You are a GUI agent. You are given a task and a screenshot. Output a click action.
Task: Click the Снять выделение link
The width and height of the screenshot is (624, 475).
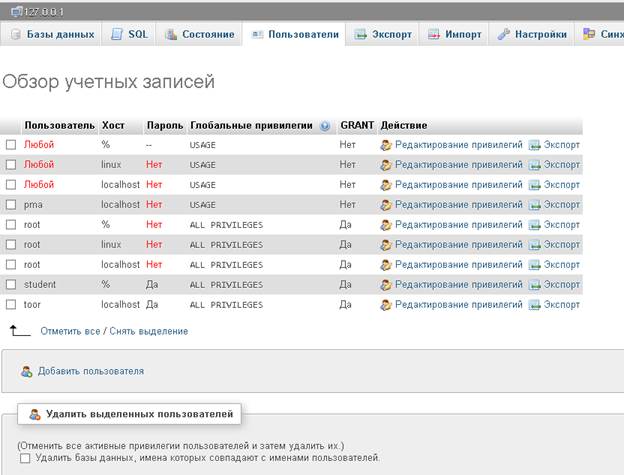(x=149, y=331)
